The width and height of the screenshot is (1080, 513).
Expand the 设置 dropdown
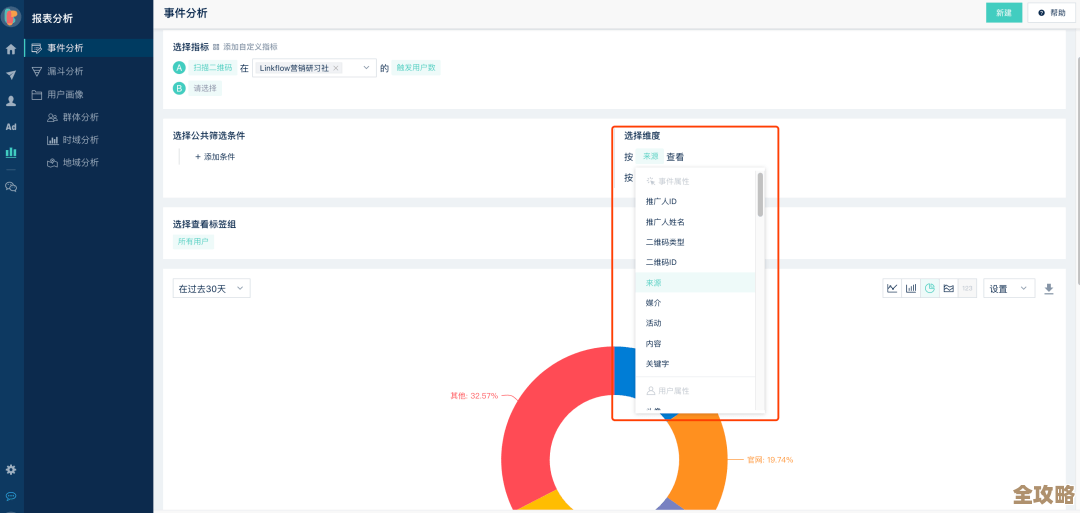[1008, 288]
